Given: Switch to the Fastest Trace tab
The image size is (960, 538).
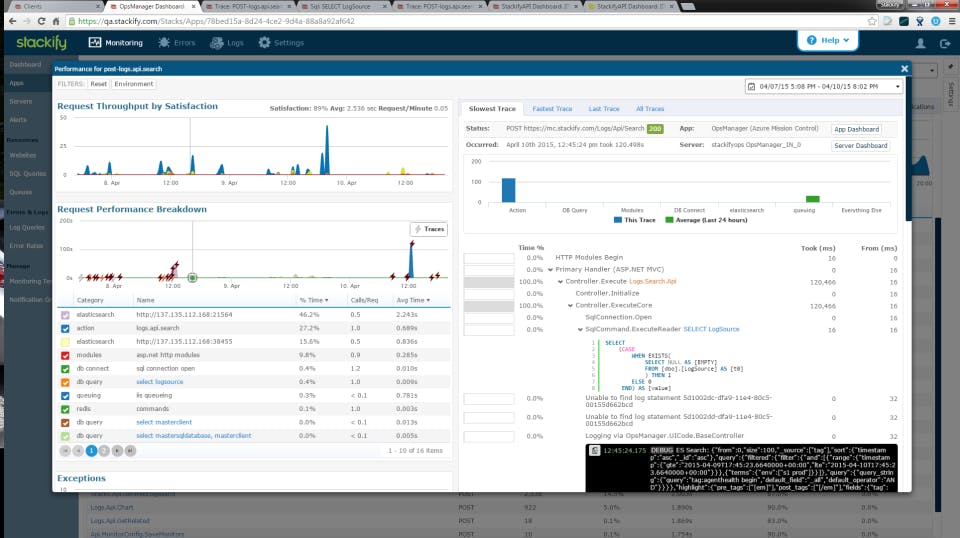Looking at the screenshot, I should pyautogui.click(x=552, y=109).
